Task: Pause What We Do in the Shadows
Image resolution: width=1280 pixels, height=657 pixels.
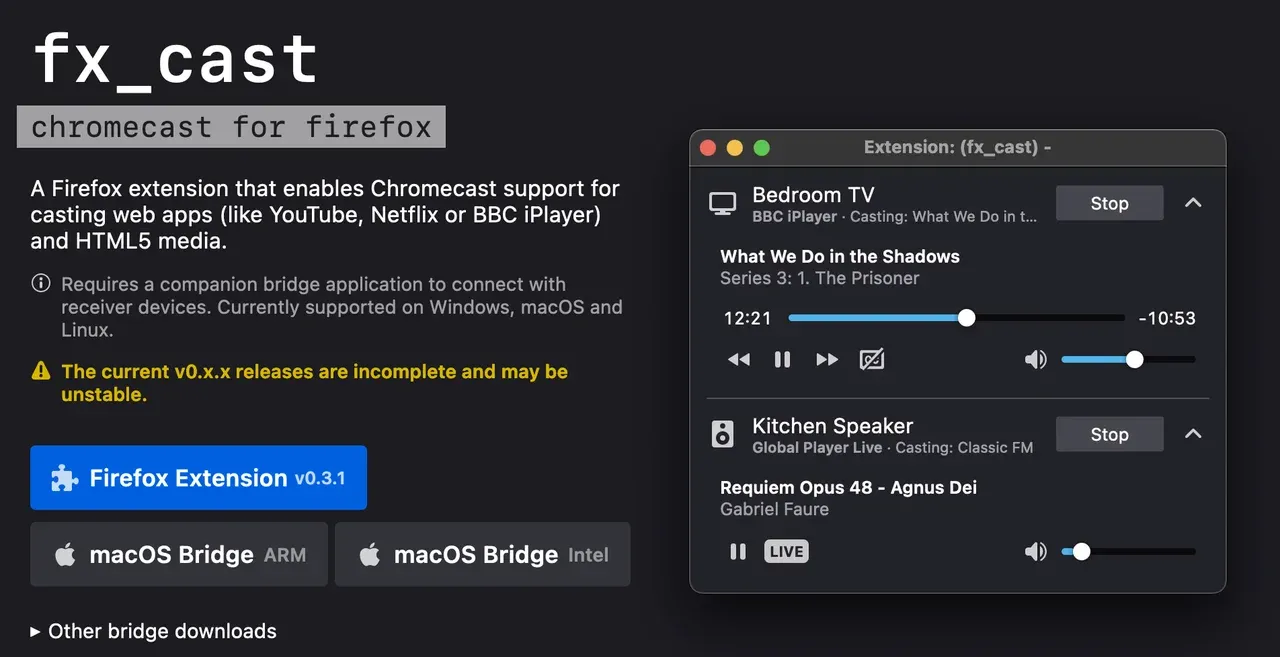Action: coord(783,359)
